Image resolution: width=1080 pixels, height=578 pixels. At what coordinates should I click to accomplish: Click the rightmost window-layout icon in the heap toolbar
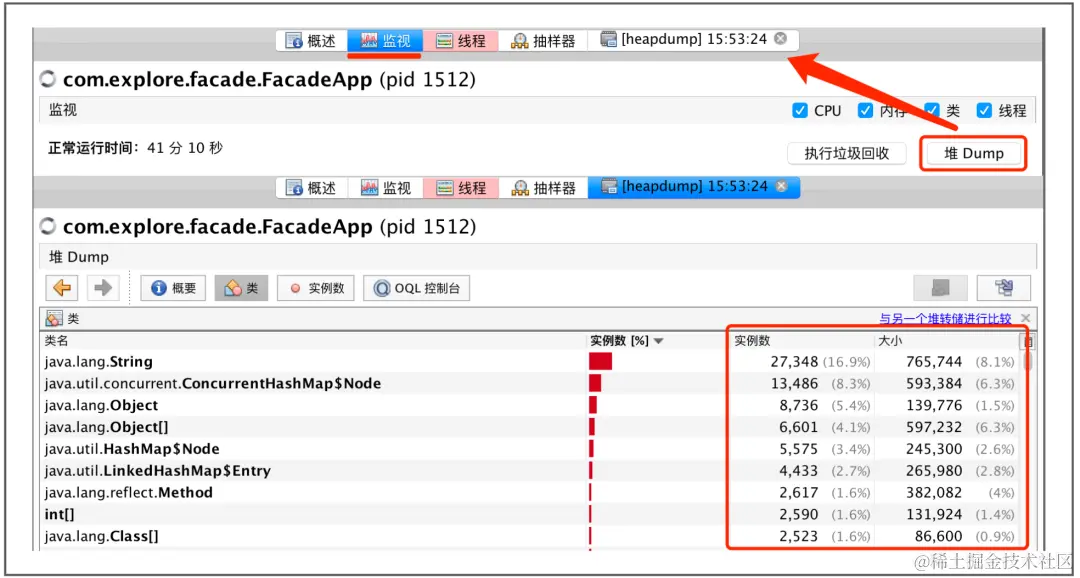click(1004, 288)
